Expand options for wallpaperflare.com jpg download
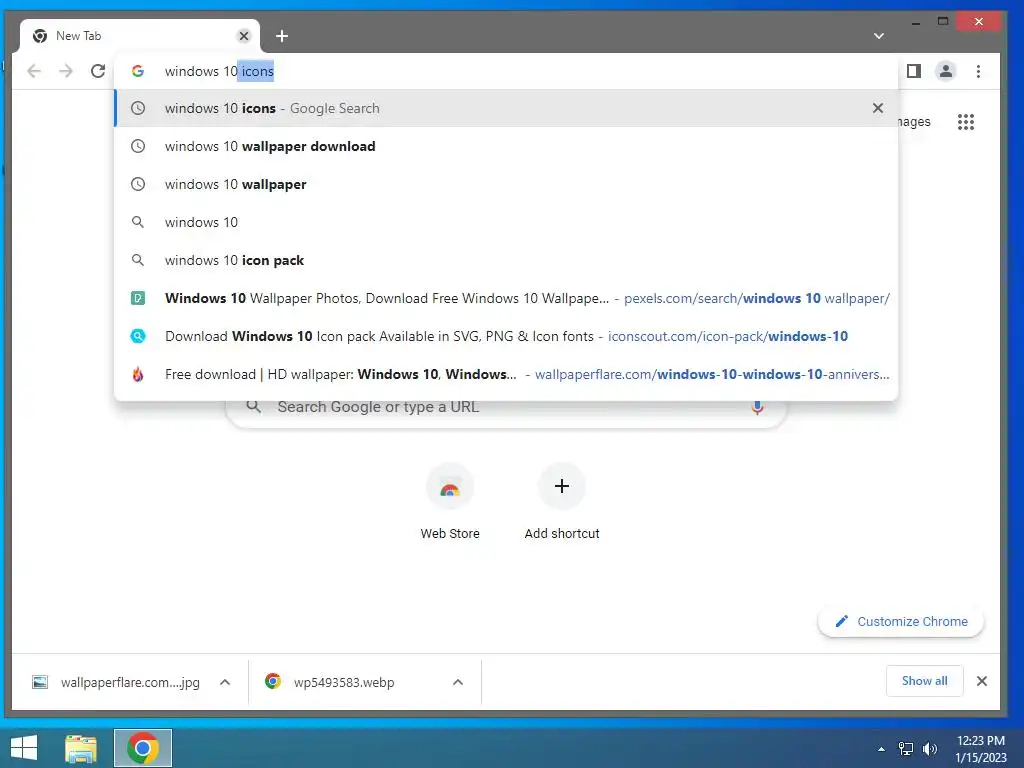Screen dimensions: 1024x768 [x=225, y=682]
